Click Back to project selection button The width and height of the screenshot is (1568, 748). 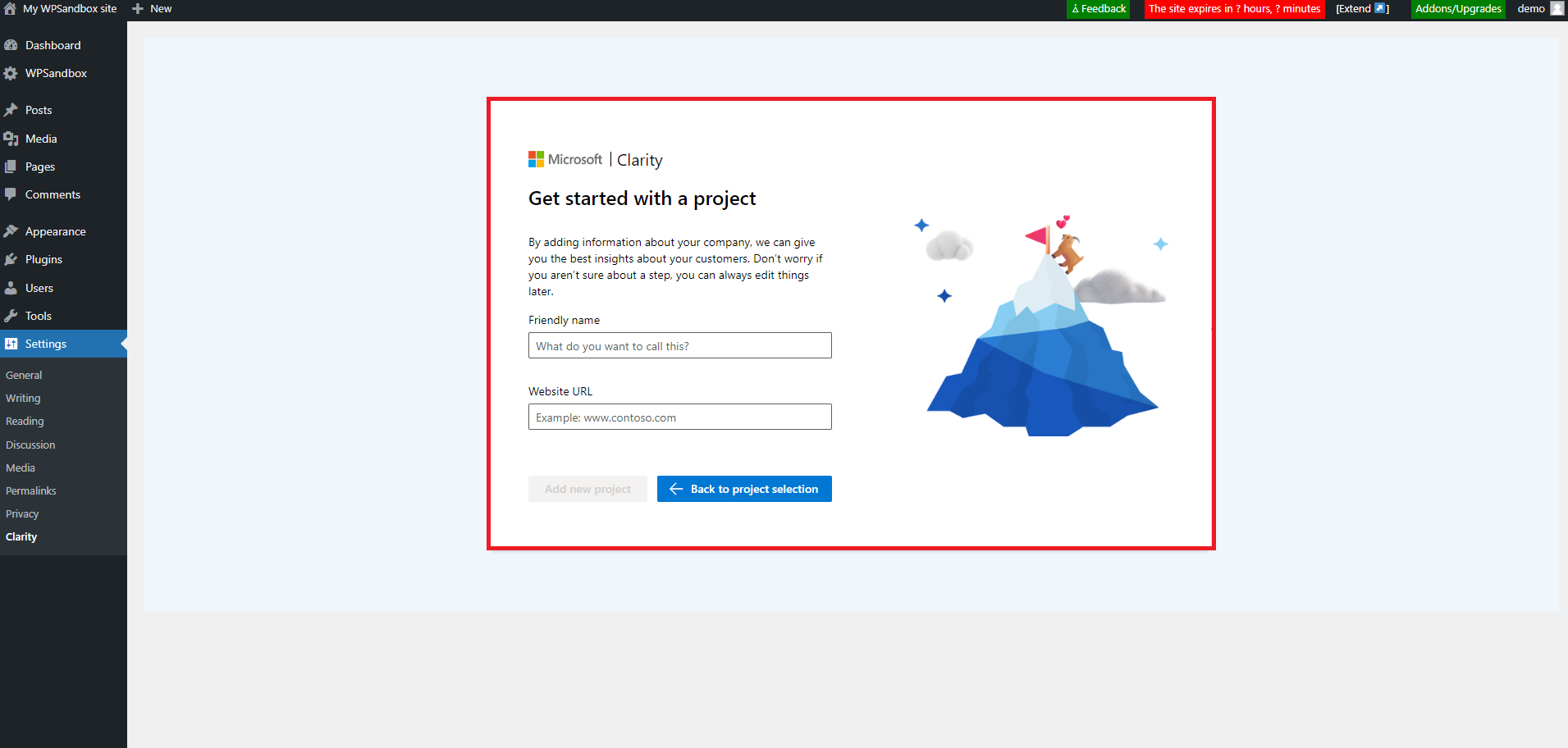(744, 489)
